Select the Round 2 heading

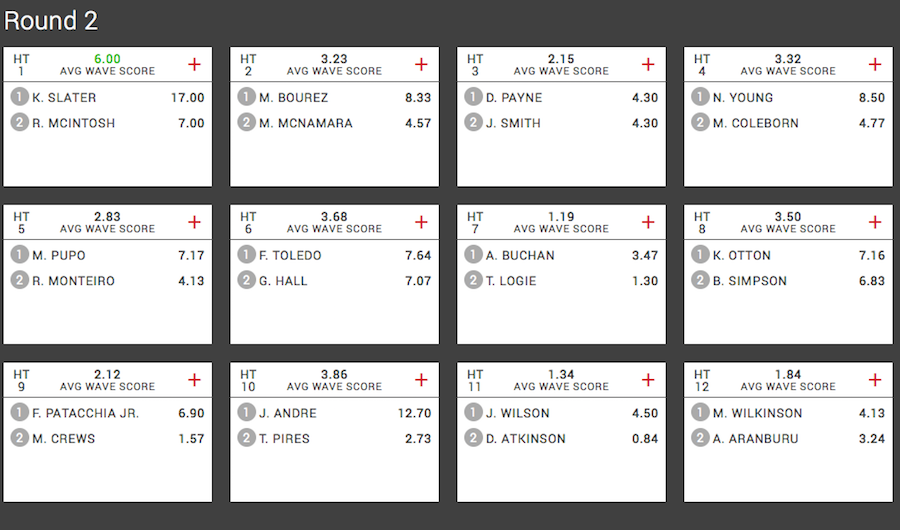tap(51, 21)
